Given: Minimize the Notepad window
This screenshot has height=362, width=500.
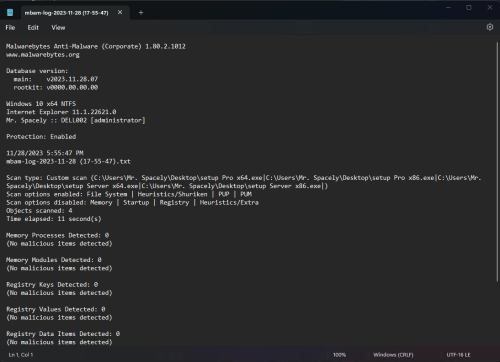Looking at the screenshot, I should tap(448, 7).
